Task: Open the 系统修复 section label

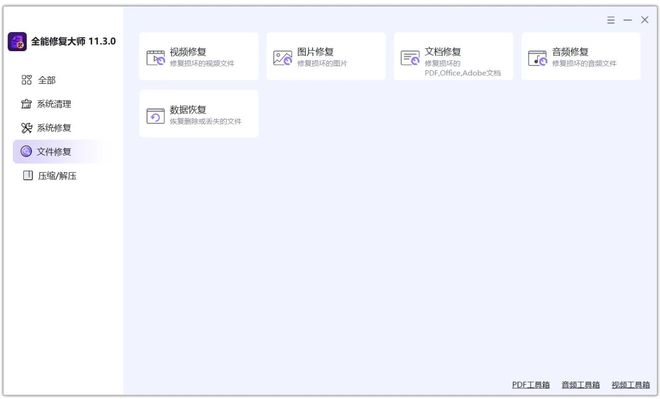Action: coord(54,128)
